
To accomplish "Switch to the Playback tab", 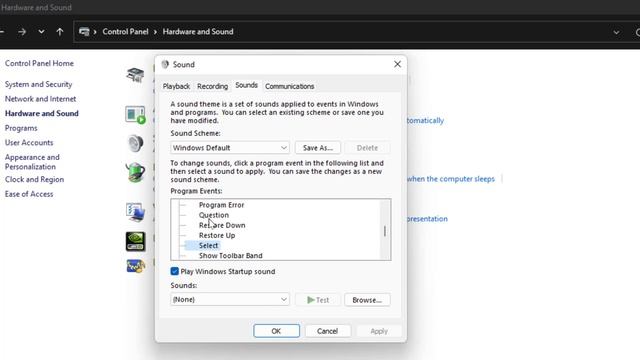I will point(176,86).
